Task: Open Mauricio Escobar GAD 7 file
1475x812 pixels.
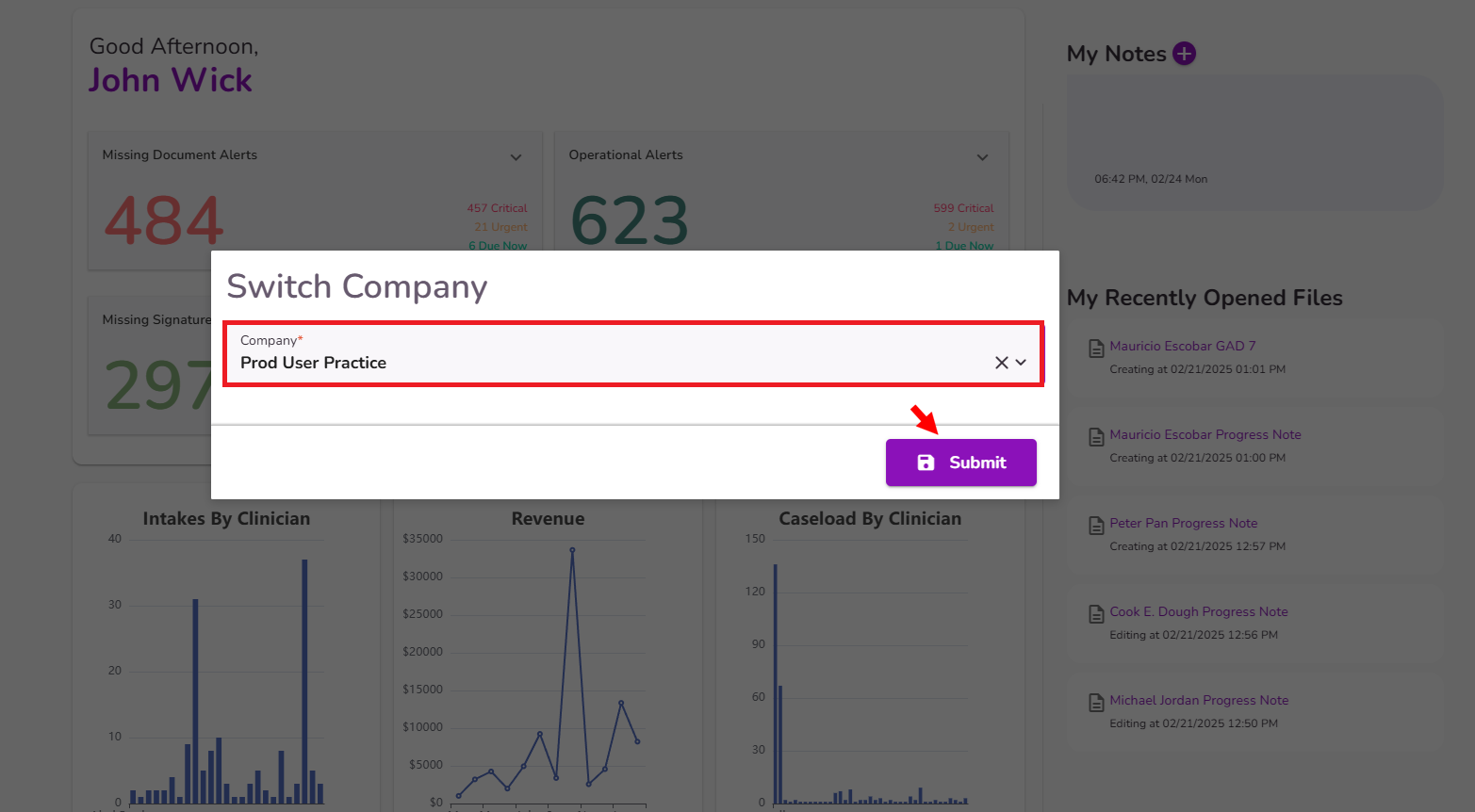Action: [1182, 346]
